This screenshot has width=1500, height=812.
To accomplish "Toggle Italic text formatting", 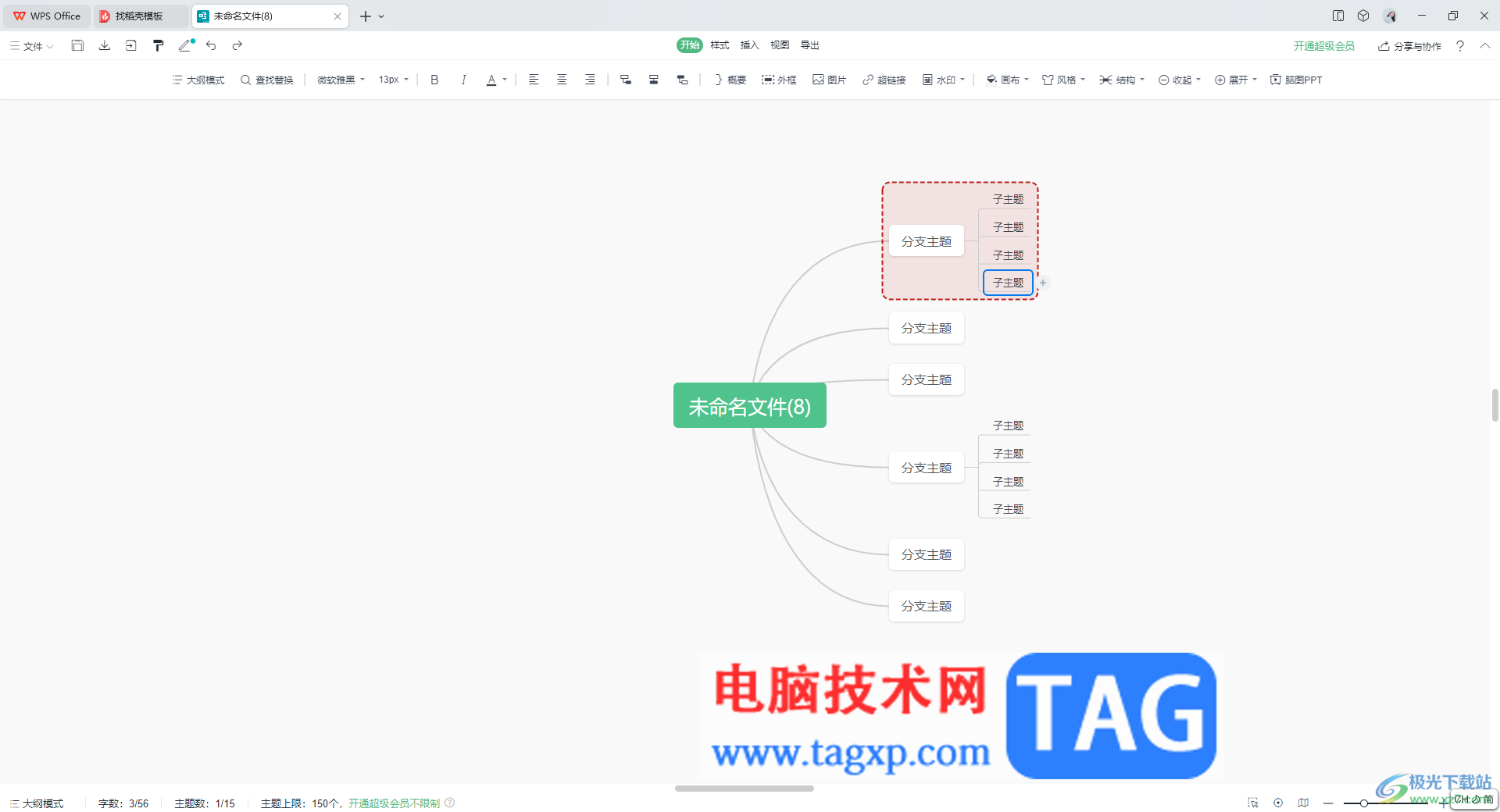I will 463,80.
